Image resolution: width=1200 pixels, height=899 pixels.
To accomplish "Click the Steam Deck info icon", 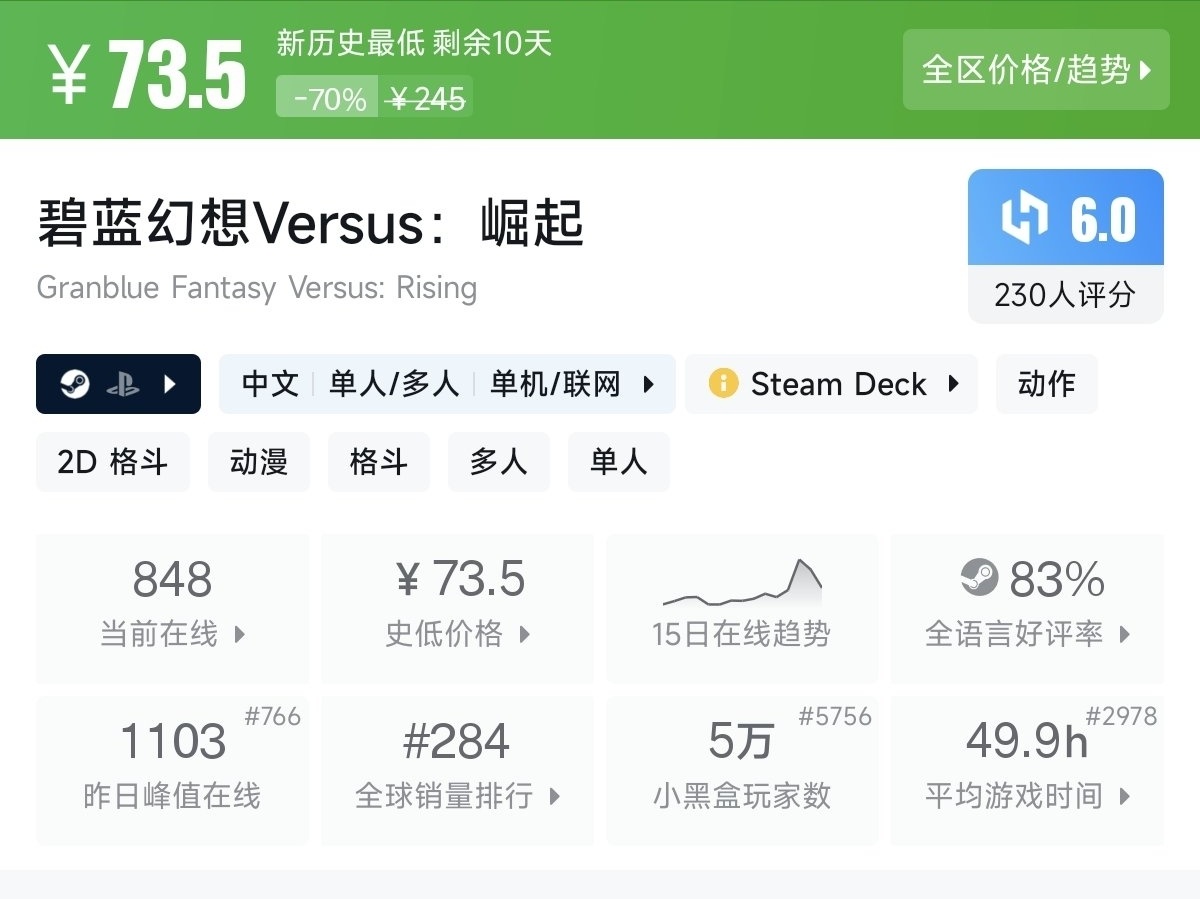I will tap(722, 384).
